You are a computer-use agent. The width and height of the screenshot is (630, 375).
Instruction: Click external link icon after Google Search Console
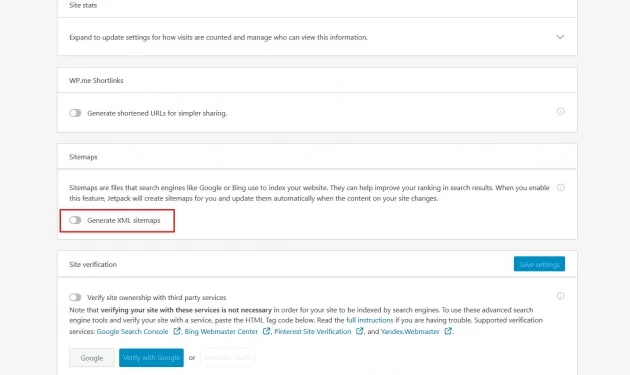coord(177,331)
